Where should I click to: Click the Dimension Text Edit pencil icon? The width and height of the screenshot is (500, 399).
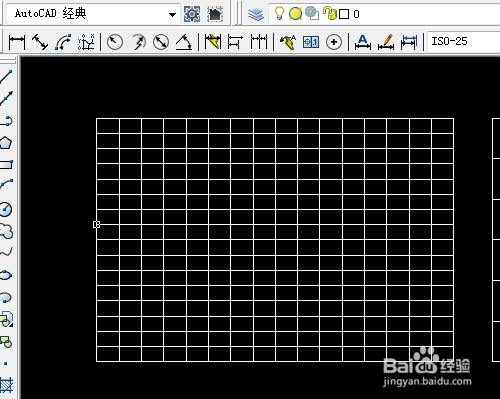point(386,42)
